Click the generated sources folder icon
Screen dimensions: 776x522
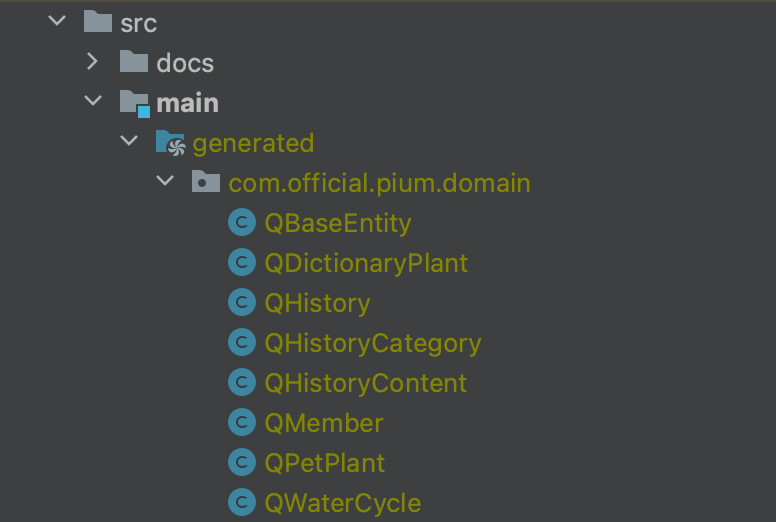(x=170, y=143)
